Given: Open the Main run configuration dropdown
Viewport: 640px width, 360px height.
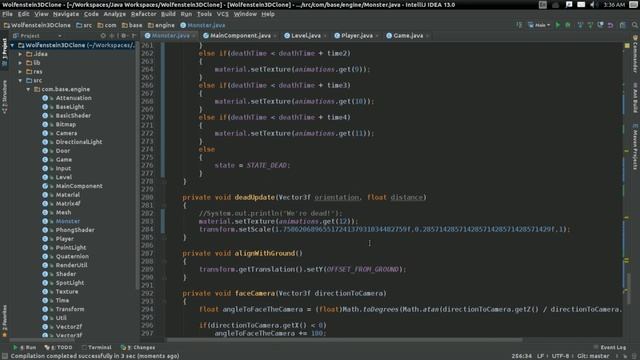Looking at the screenshot, I should [539, 25].
